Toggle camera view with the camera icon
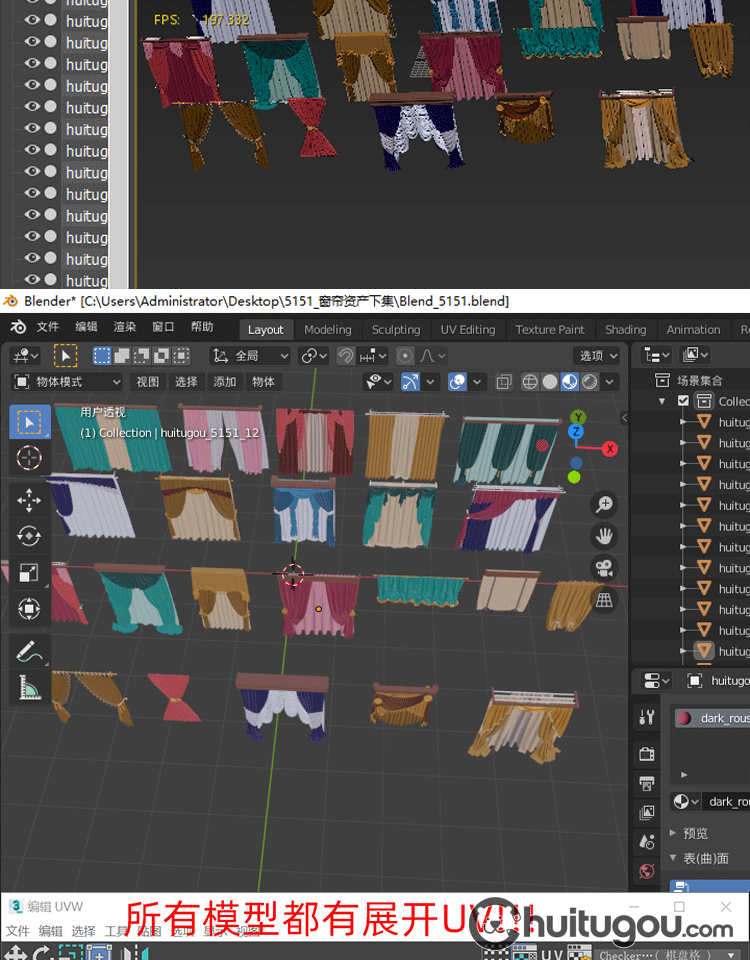Screen dimensions: 750x960 (x=604, y=568)
